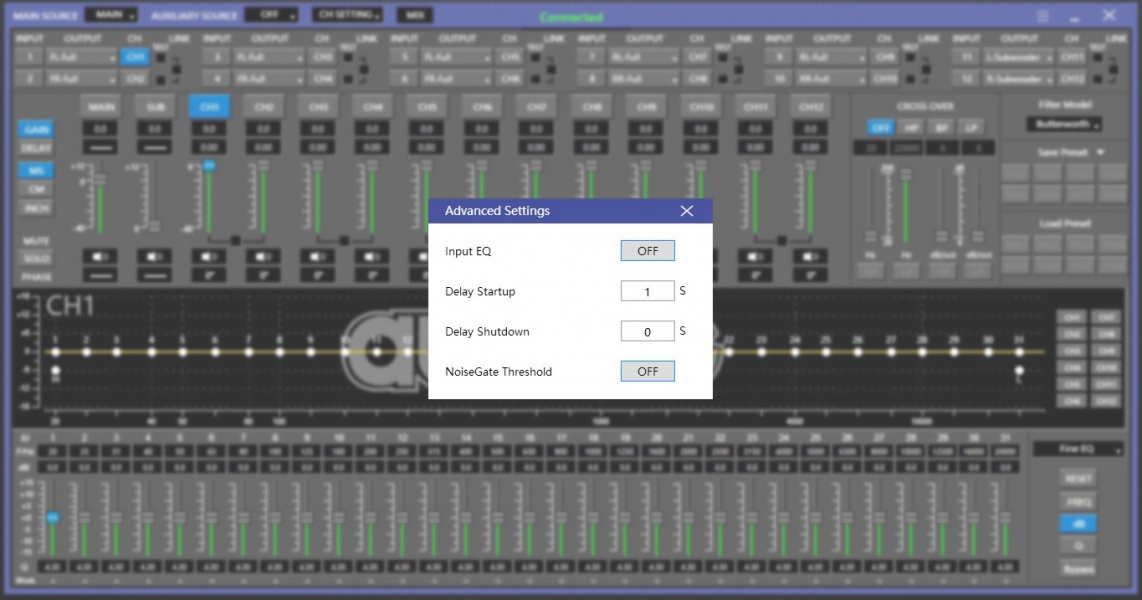This screenshot has width=1142, height=600.
Task: Click the fader link knob between CH11 and CH12
Action: [781, 240]
